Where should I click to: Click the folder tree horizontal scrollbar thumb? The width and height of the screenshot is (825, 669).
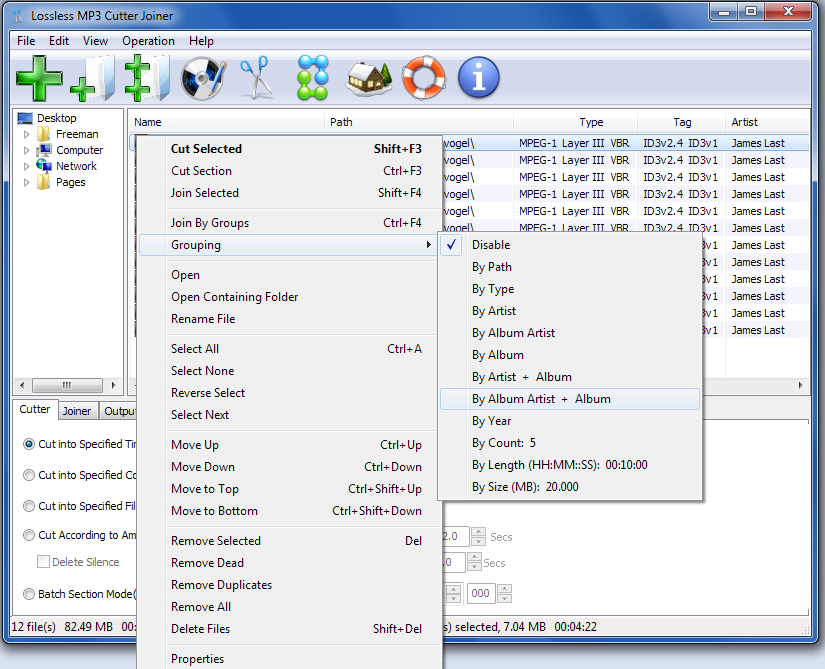(67, 385)
